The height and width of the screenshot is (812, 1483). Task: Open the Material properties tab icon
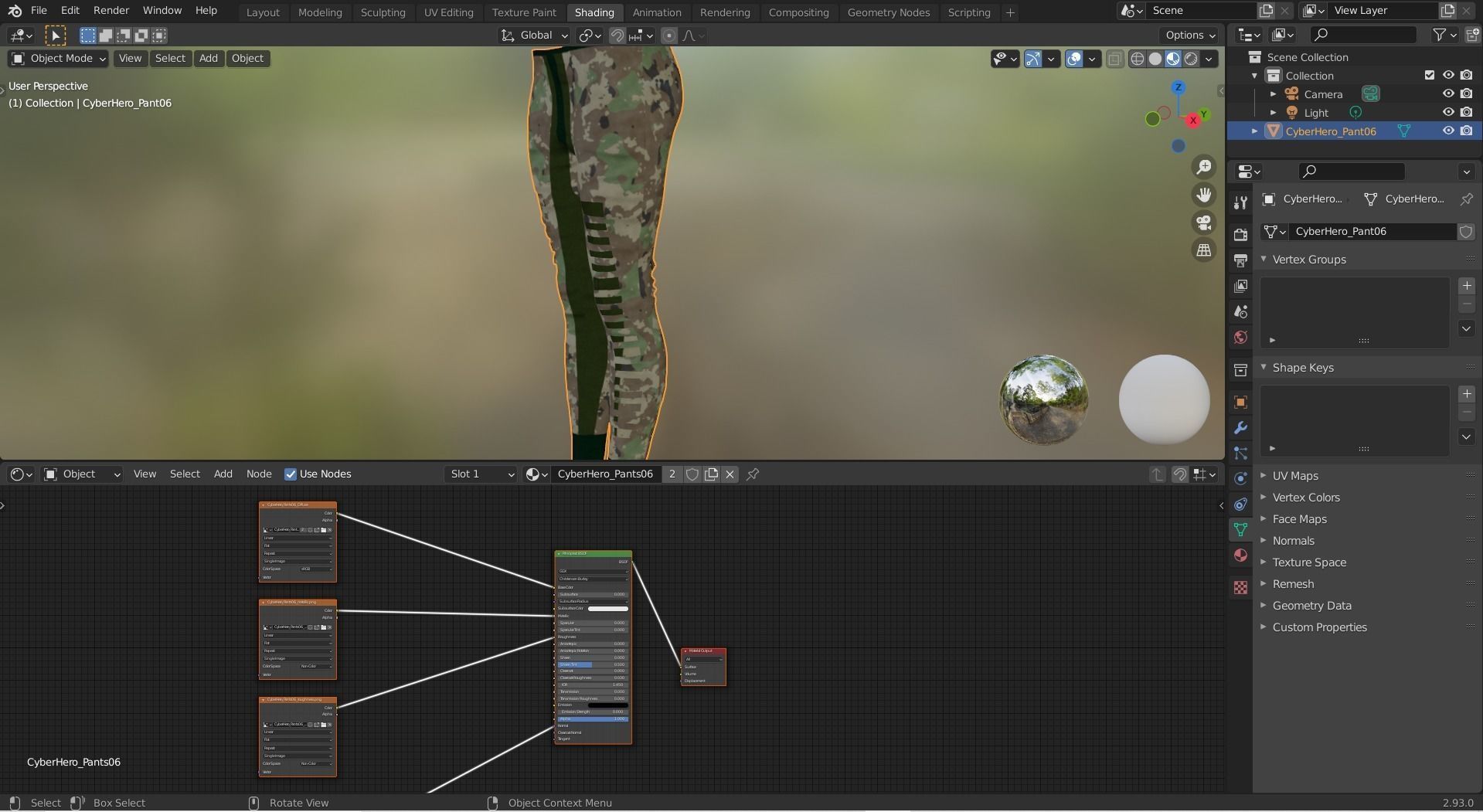click(1240, 555)
